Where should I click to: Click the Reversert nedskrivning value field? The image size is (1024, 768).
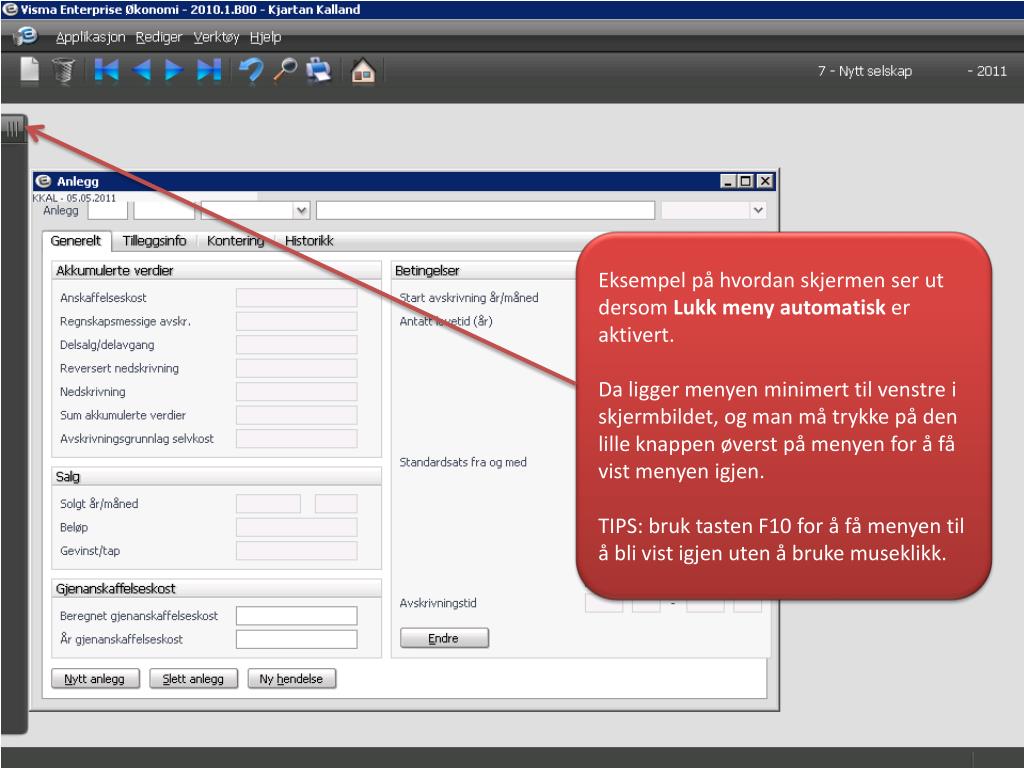click(296, 368)
